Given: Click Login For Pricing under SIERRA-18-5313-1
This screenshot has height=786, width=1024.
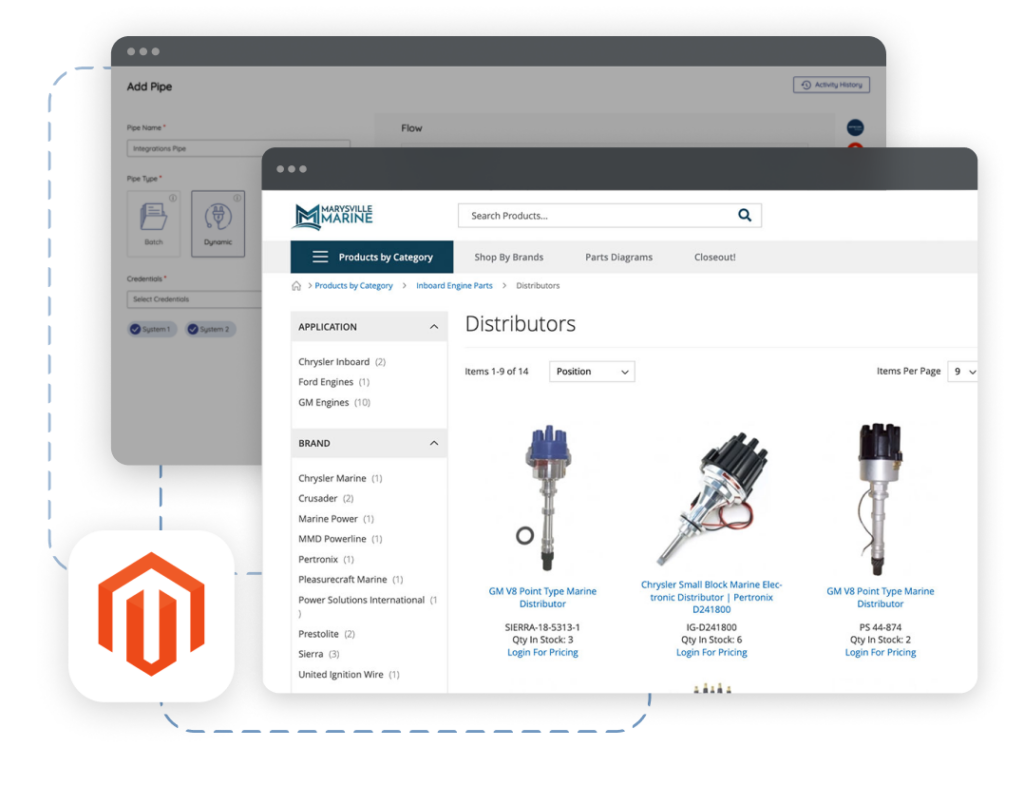Looking at the screenshot, I should (x=542, y=652).
